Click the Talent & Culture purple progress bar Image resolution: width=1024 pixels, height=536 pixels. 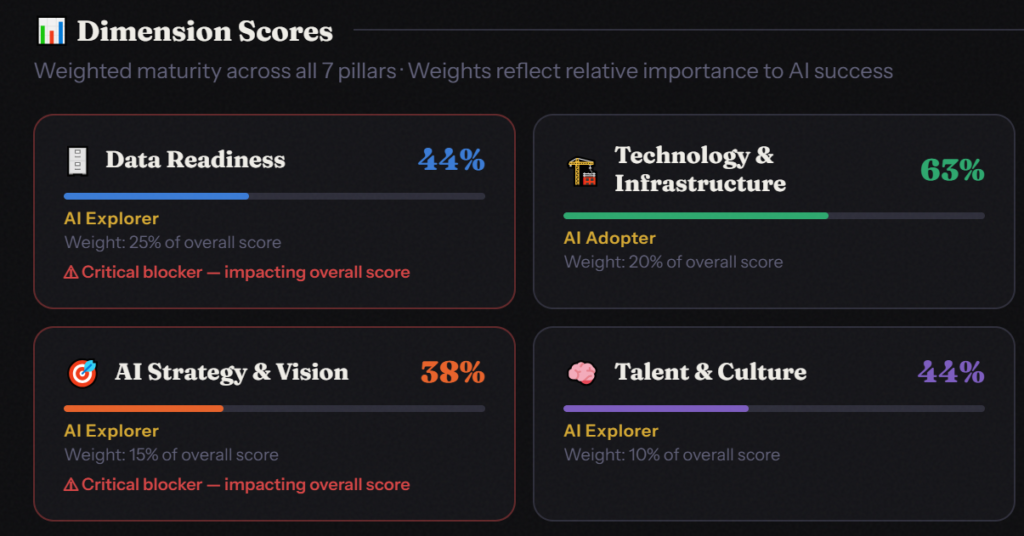655,408
